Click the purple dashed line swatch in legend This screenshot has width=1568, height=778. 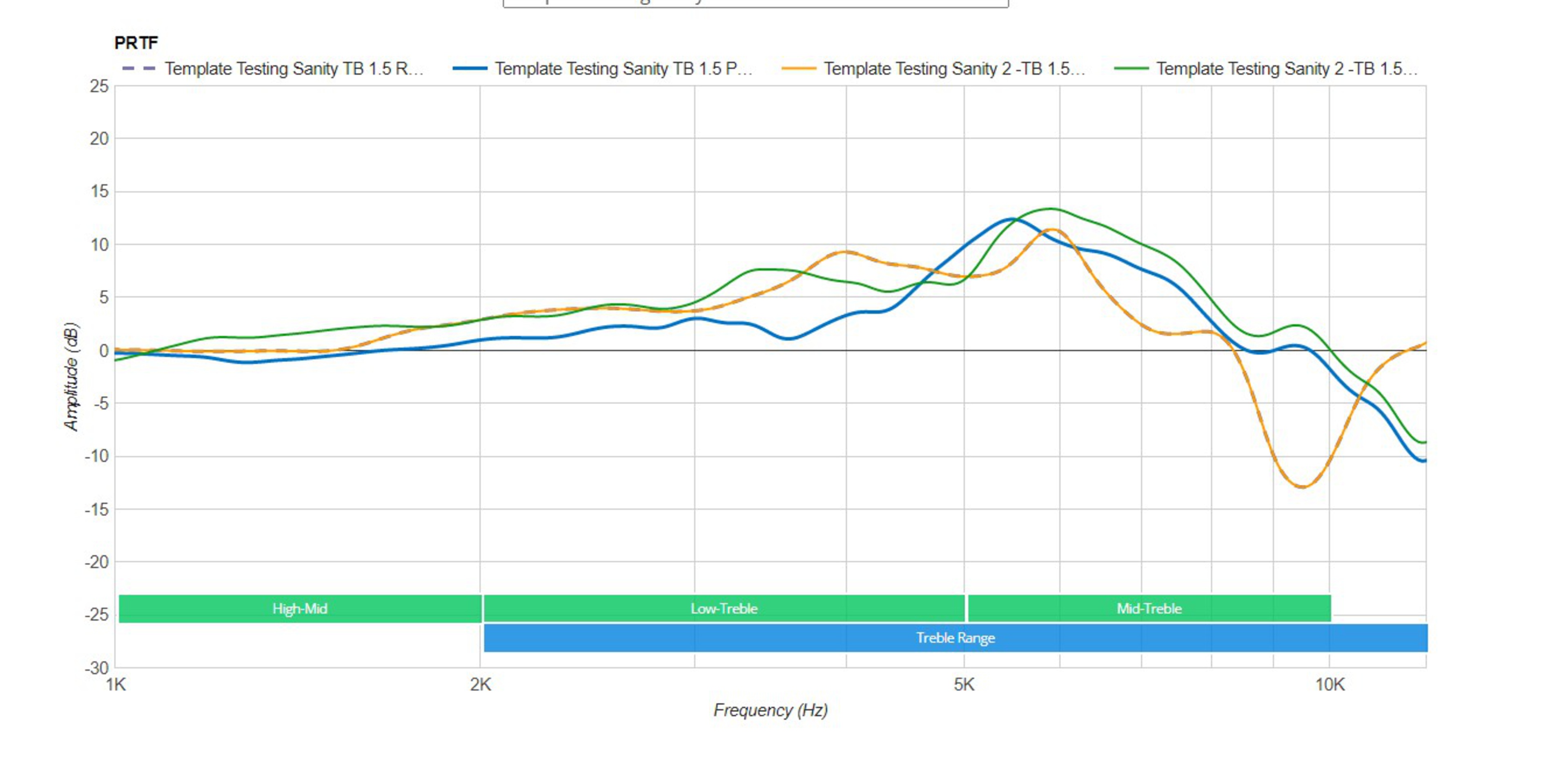tap(139, 69)
